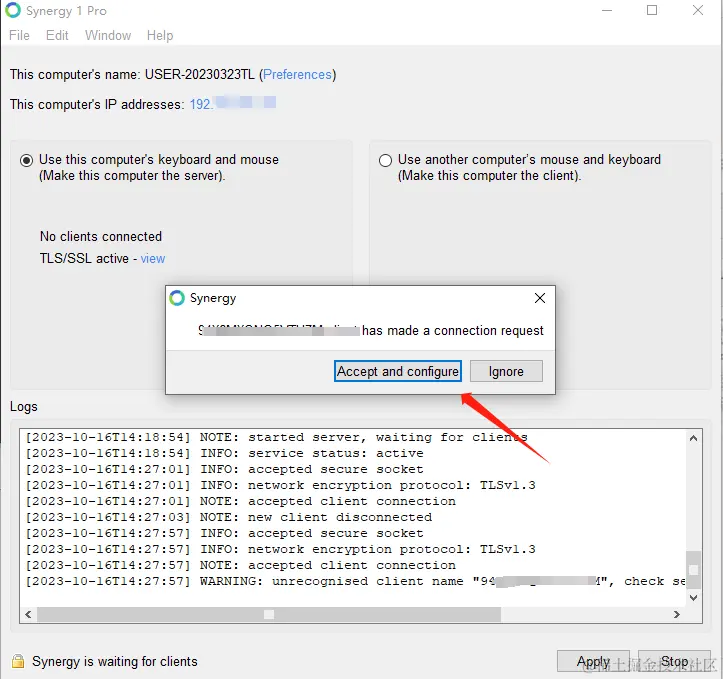Click 'has made a connection request' message
The width and height of the screenshot is (723, 679).
coord(453,331)
